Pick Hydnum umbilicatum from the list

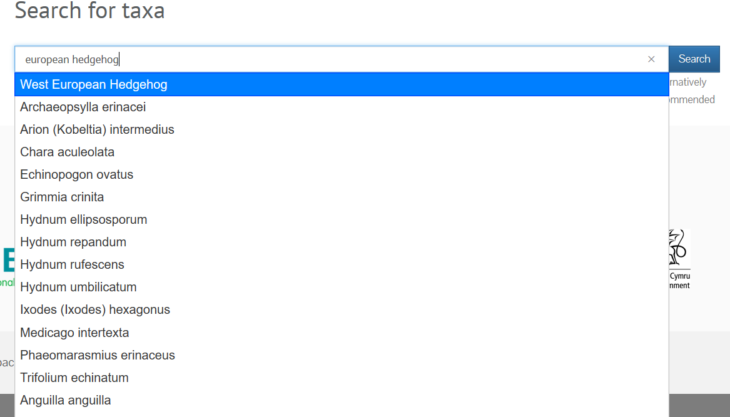tap(342, 287)
